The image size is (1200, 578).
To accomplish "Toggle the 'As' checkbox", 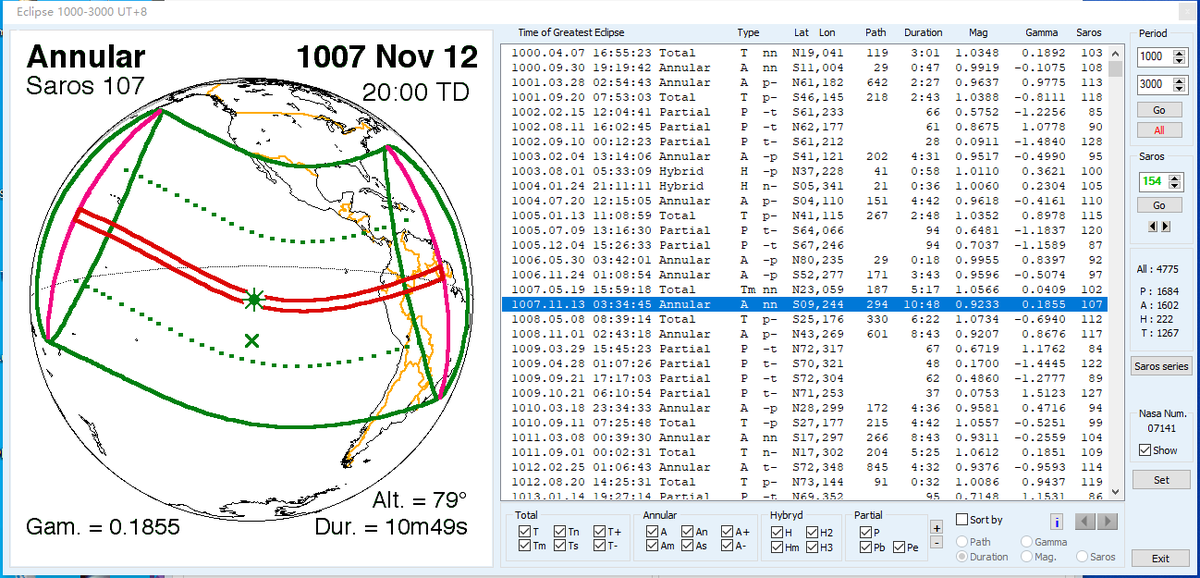I will (x=687, y=547).
